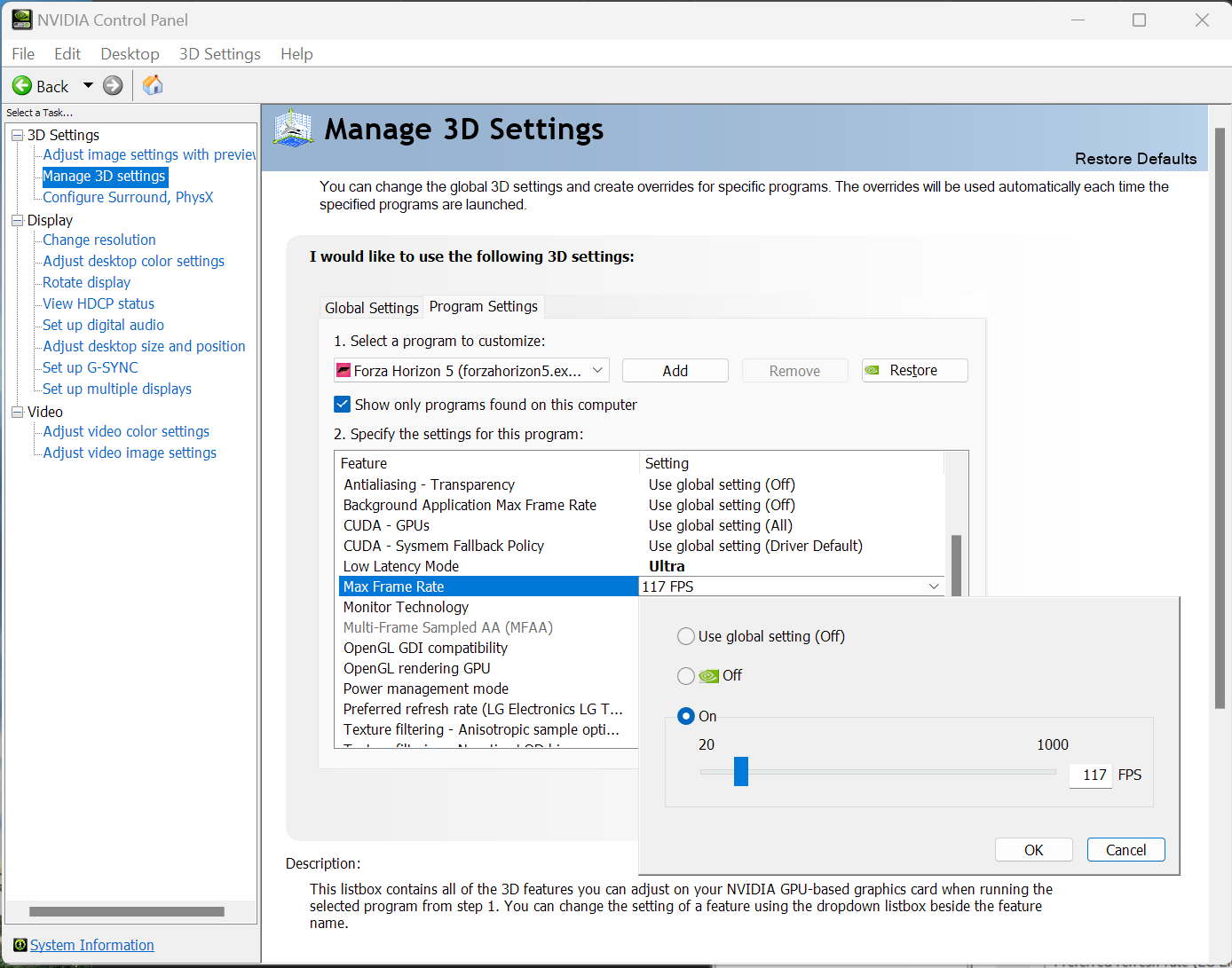Click the green Back arrow icon

[22, 86]
